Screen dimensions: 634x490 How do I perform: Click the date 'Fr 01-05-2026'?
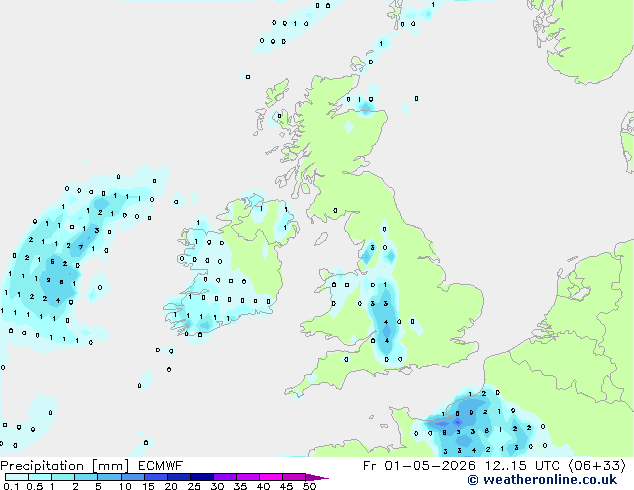(419, 466)
